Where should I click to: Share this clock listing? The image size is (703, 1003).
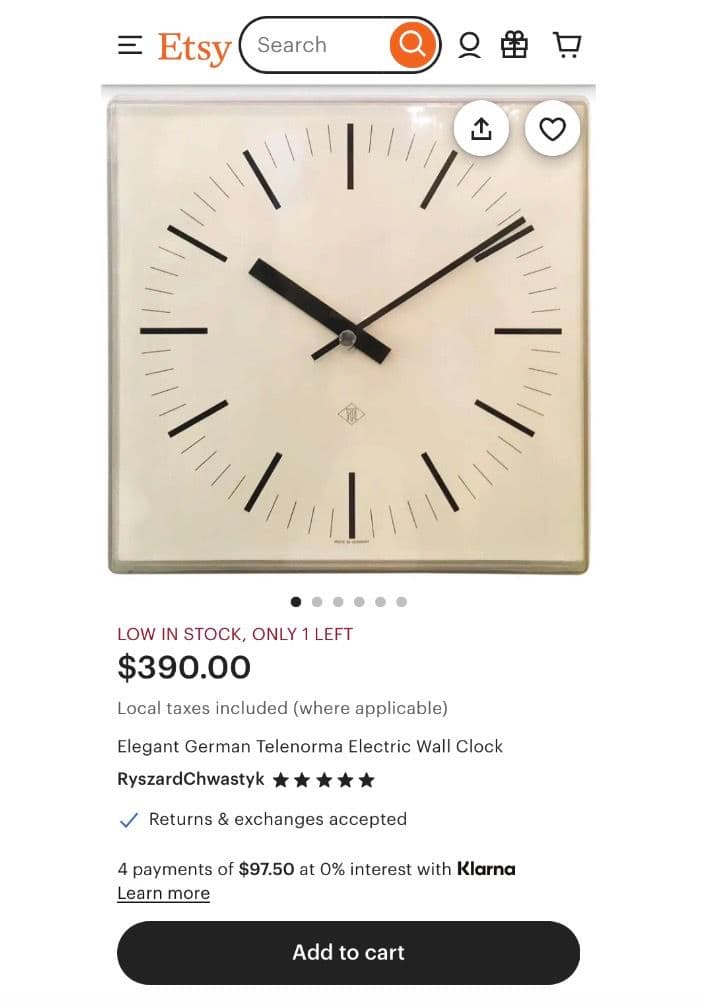[482, 129]
